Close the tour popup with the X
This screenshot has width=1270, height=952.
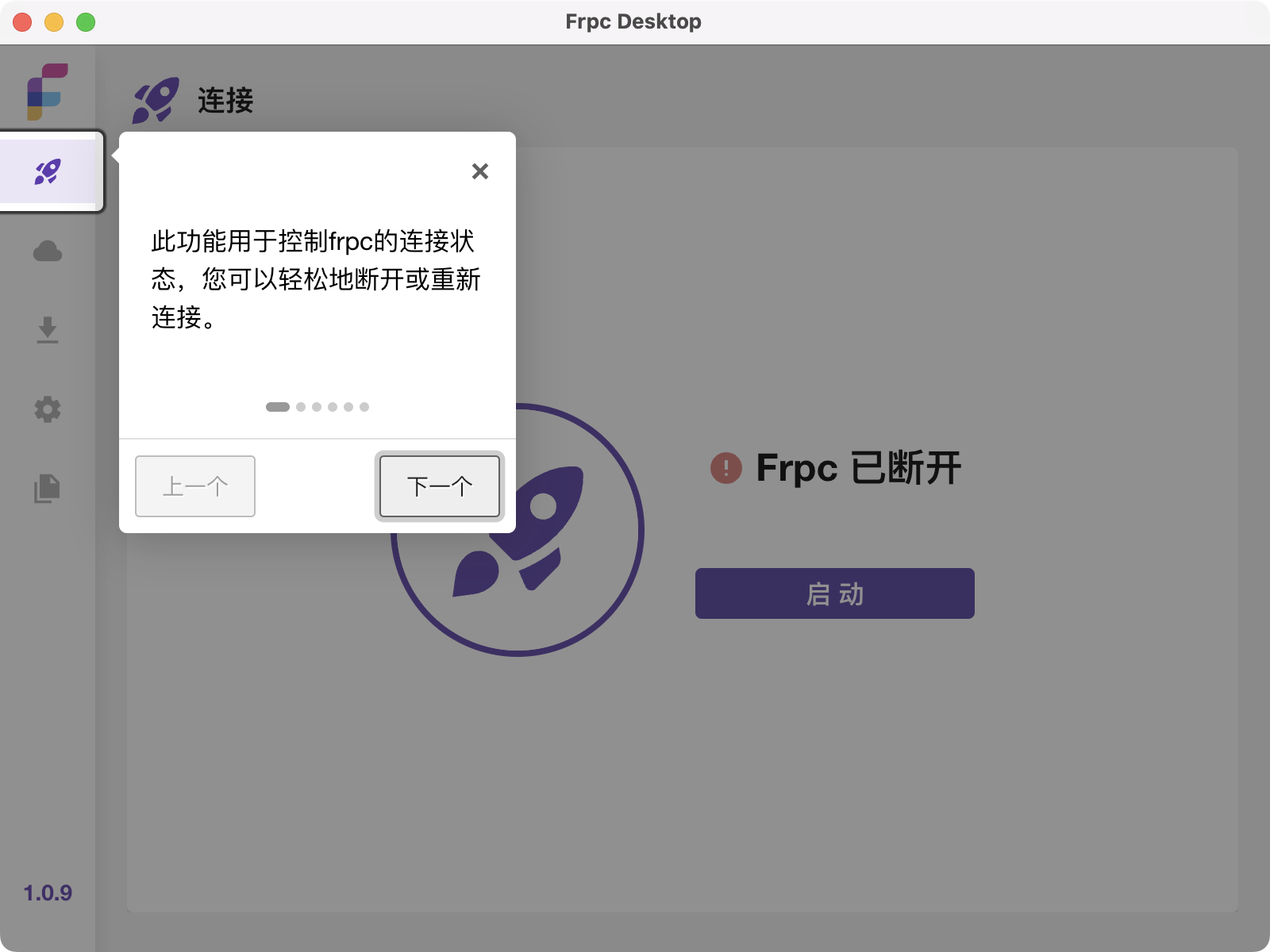[x=480, y=171]
